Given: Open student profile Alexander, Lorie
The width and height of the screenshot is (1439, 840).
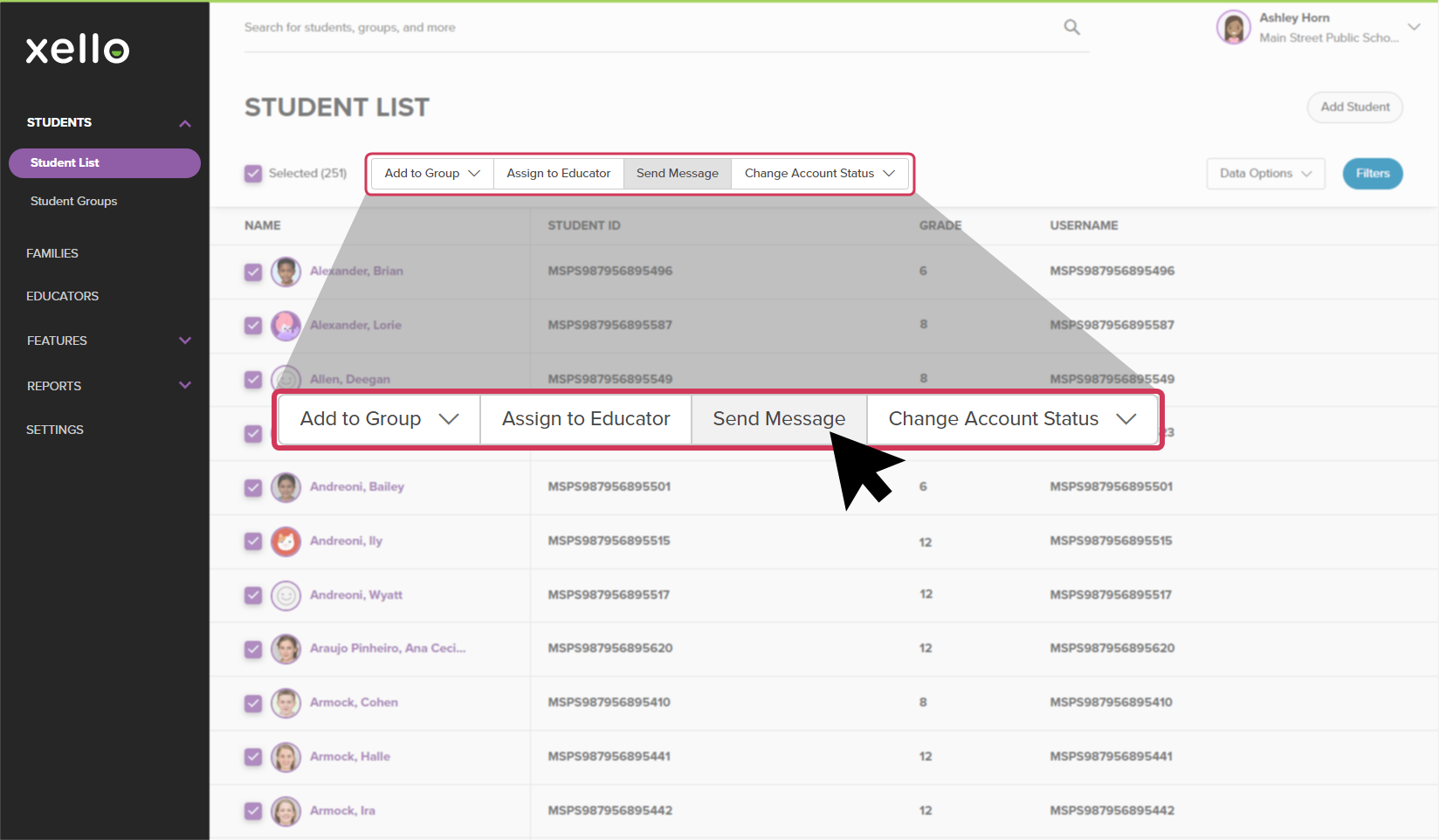Looking at the screenshot, I should click(355, 326).
